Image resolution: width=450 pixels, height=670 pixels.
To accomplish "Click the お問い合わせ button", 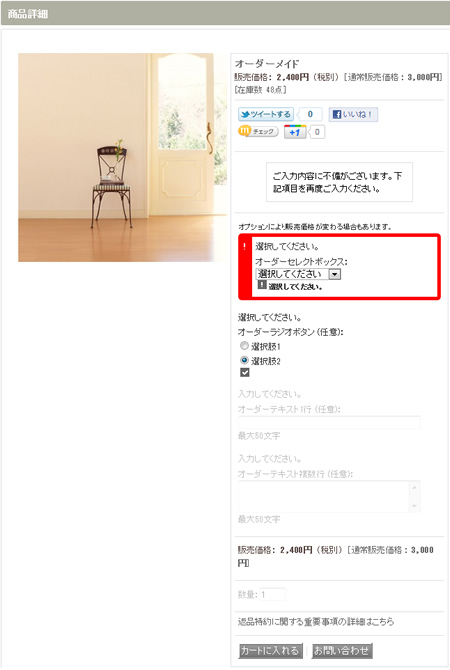I will click(342, 651).
